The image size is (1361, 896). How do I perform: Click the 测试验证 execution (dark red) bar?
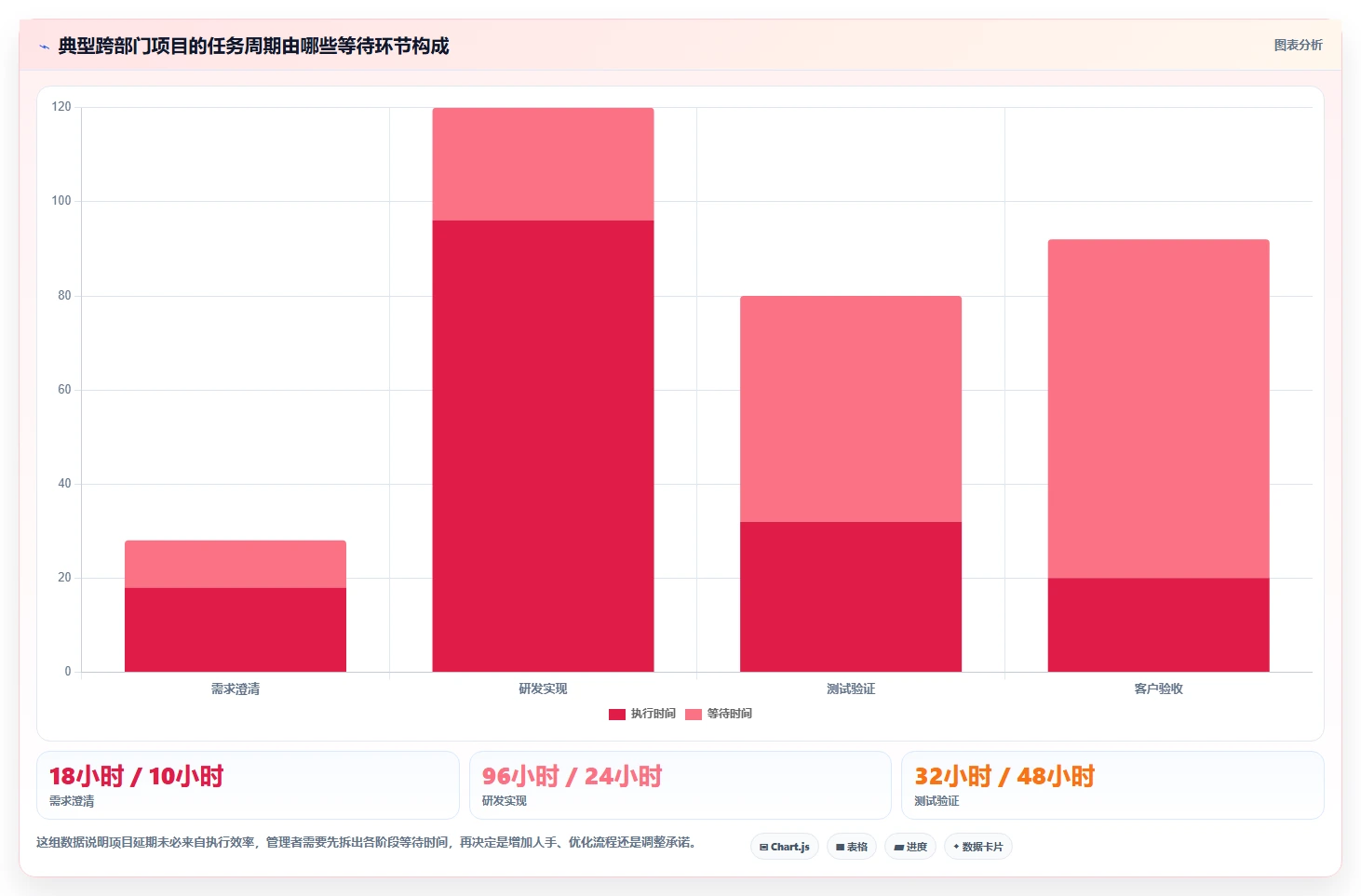[851, 596]
